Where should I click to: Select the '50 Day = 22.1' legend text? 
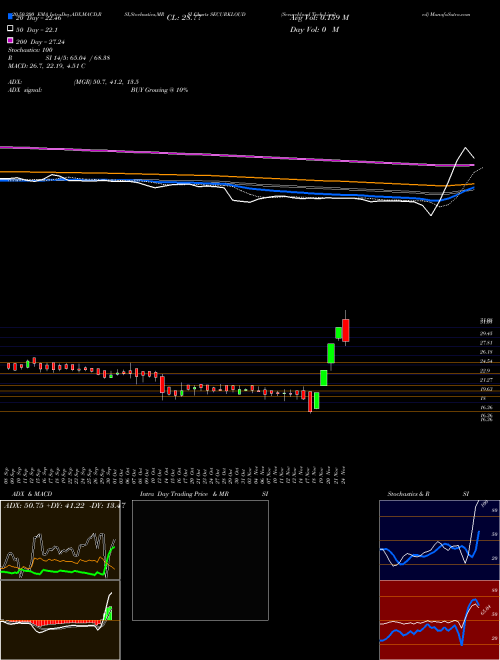(x=37, y=30)
